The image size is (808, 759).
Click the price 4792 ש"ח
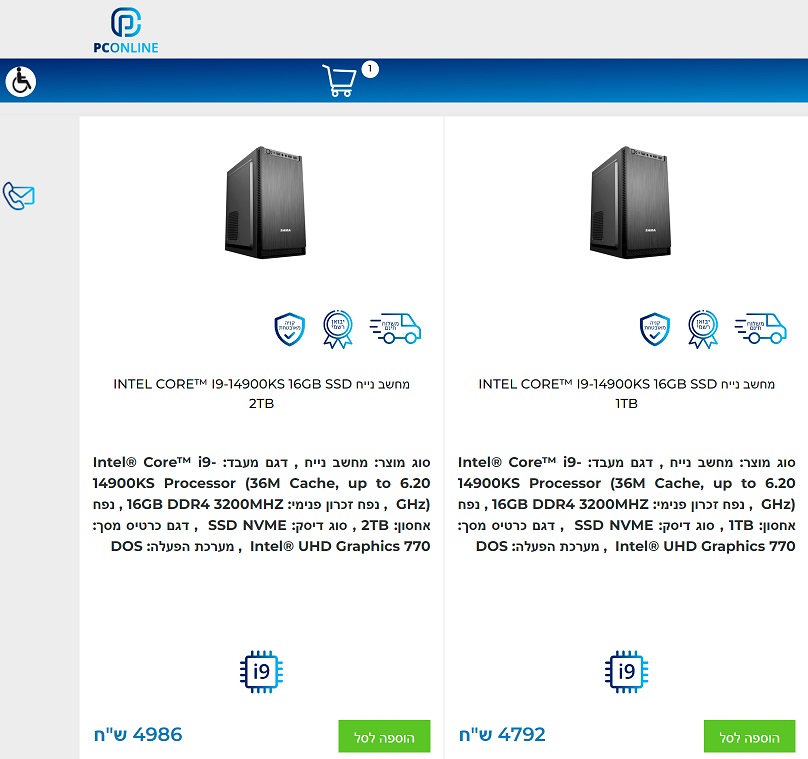click(x=502, y=735)
